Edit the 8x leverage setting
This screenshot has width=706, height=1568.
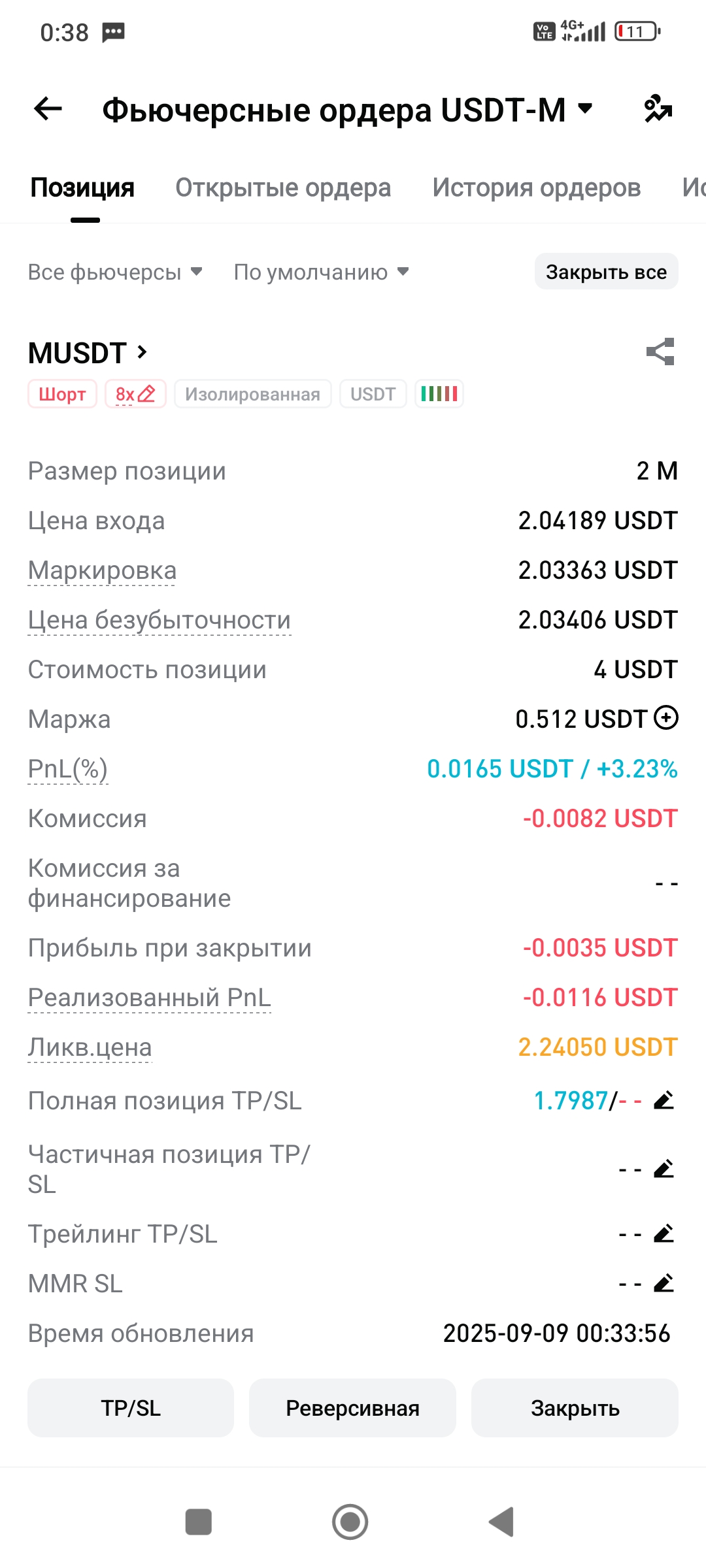(135, 394)
